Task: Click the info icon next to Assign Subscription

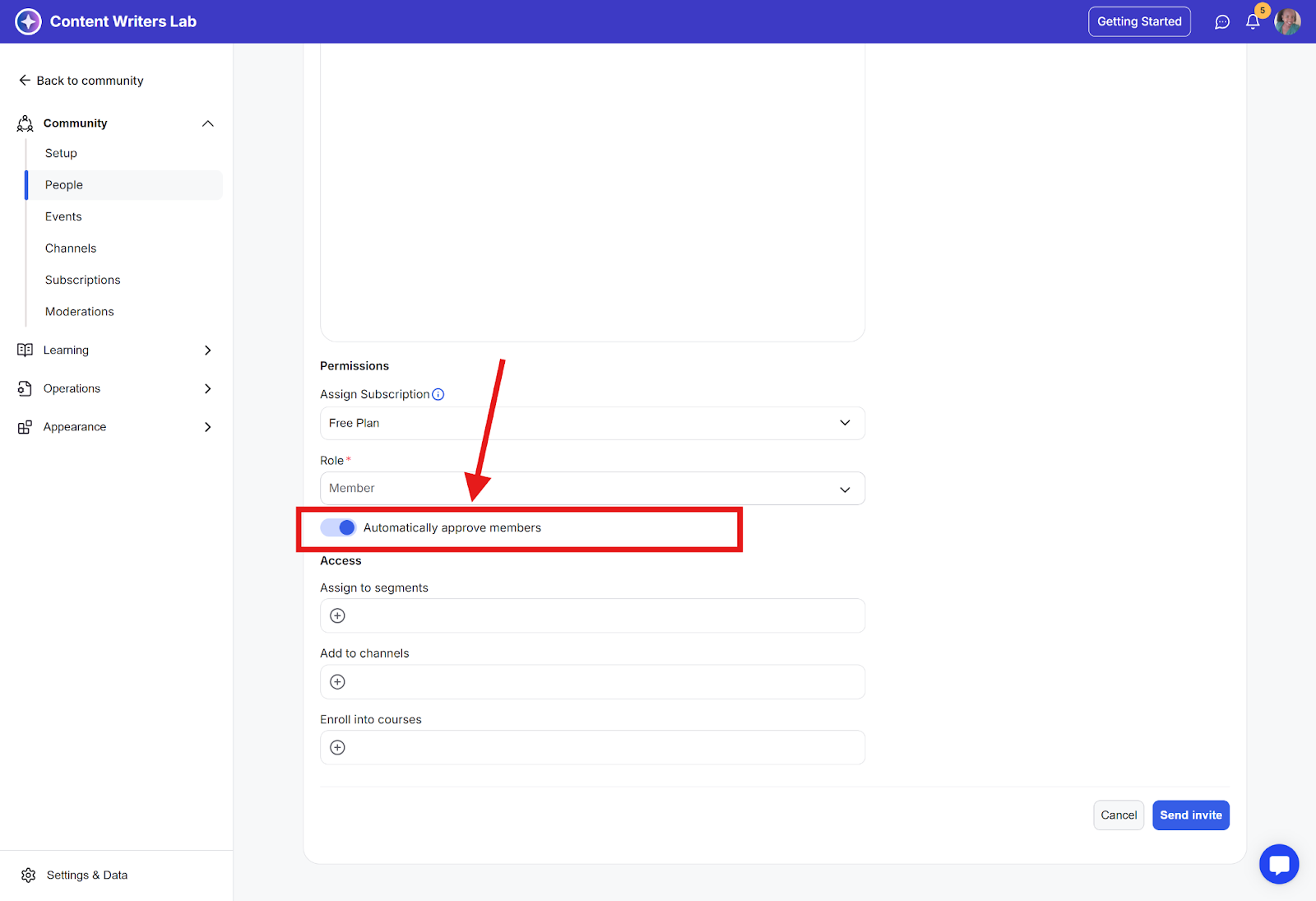Action: (x=438, y=394)
